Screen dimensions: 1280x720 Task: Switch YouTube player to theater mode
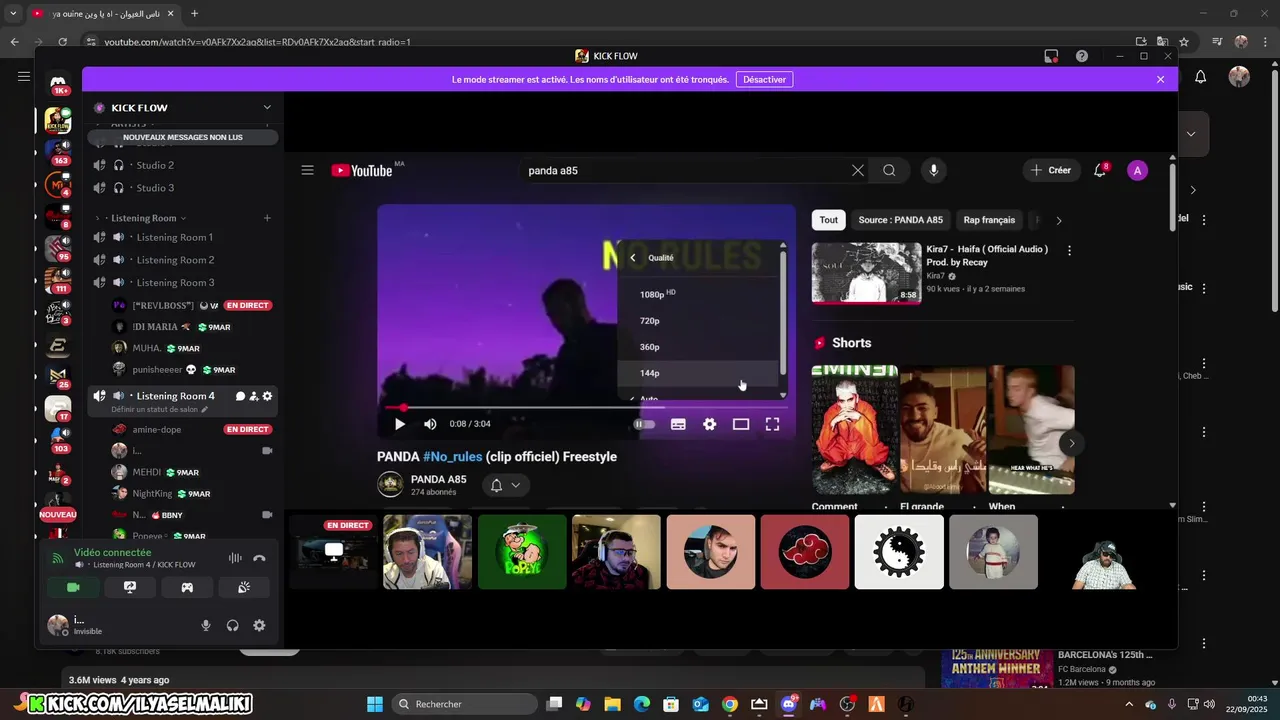tap(741, 424)
